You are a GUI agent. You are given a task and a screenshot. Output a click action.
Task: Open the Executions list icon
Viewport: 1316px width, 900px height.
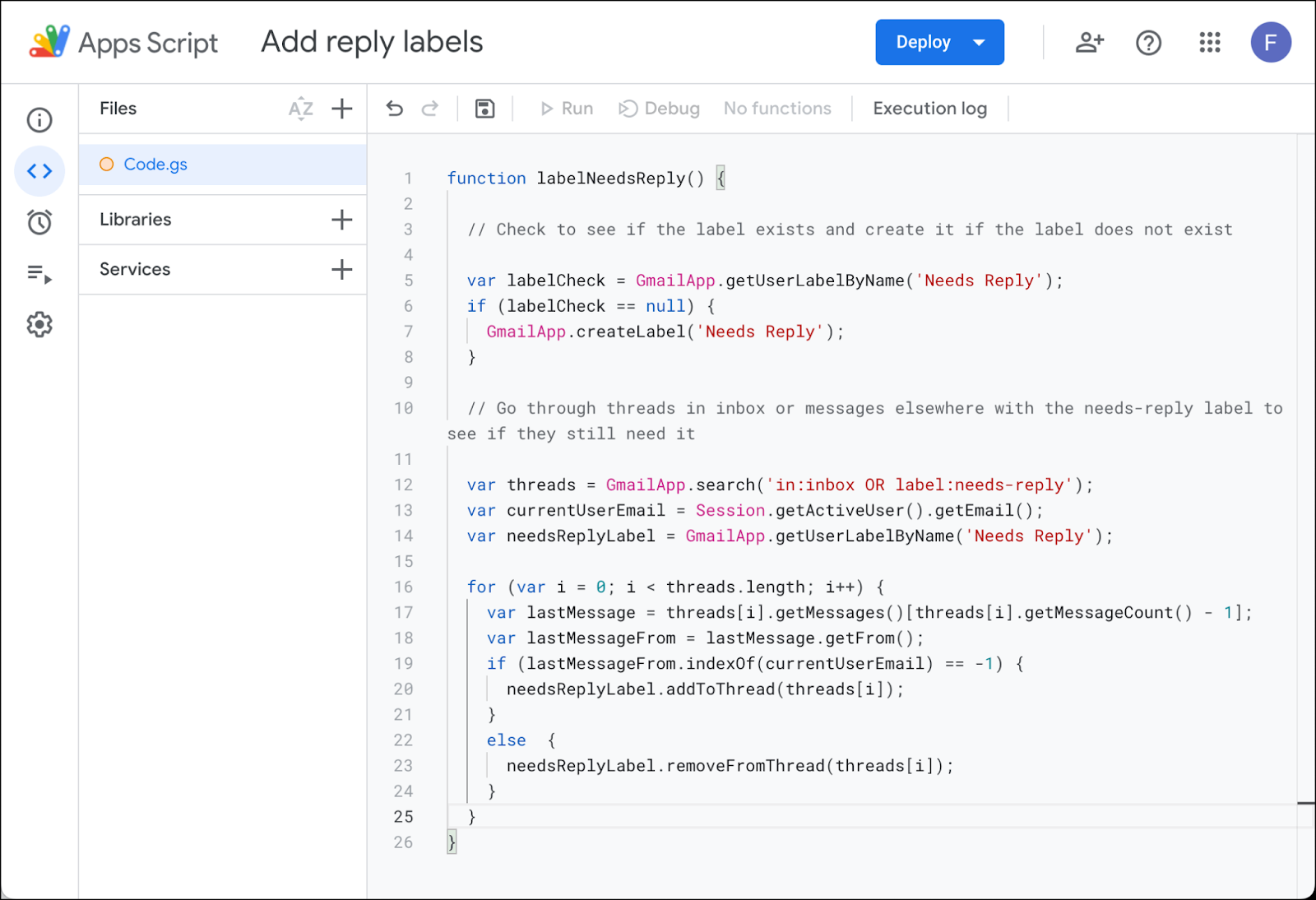pyautogui.click(x=39, y=273)
